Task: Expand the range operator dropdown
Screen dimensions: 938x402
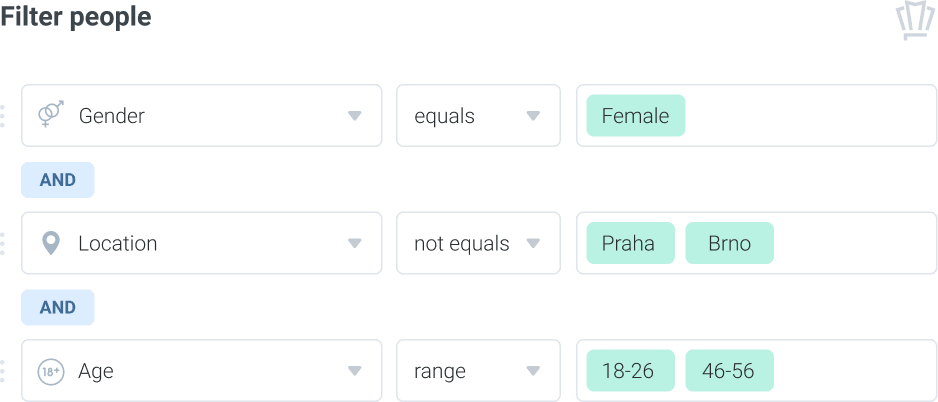Action: click(478, 371)
